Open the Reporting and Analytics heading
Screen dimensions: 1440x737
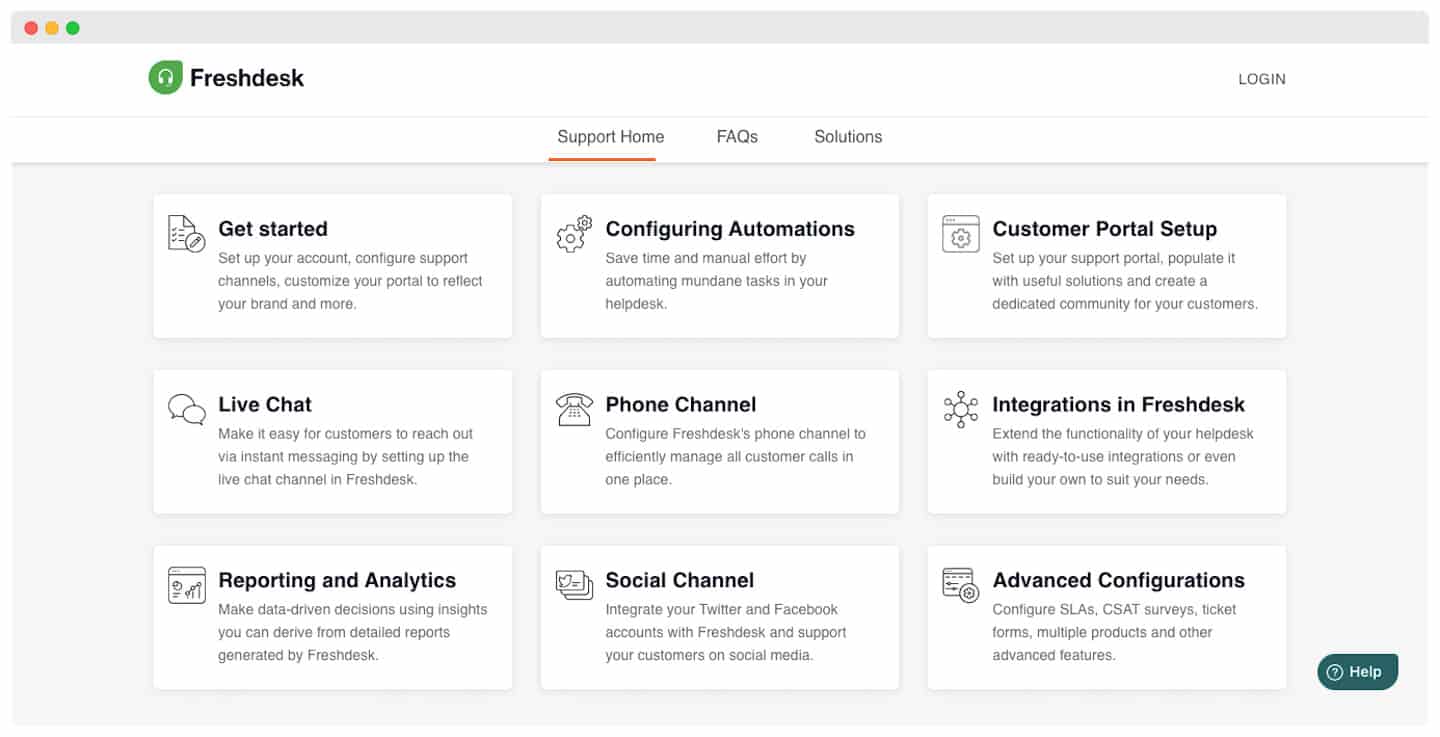tap(337, 580)
